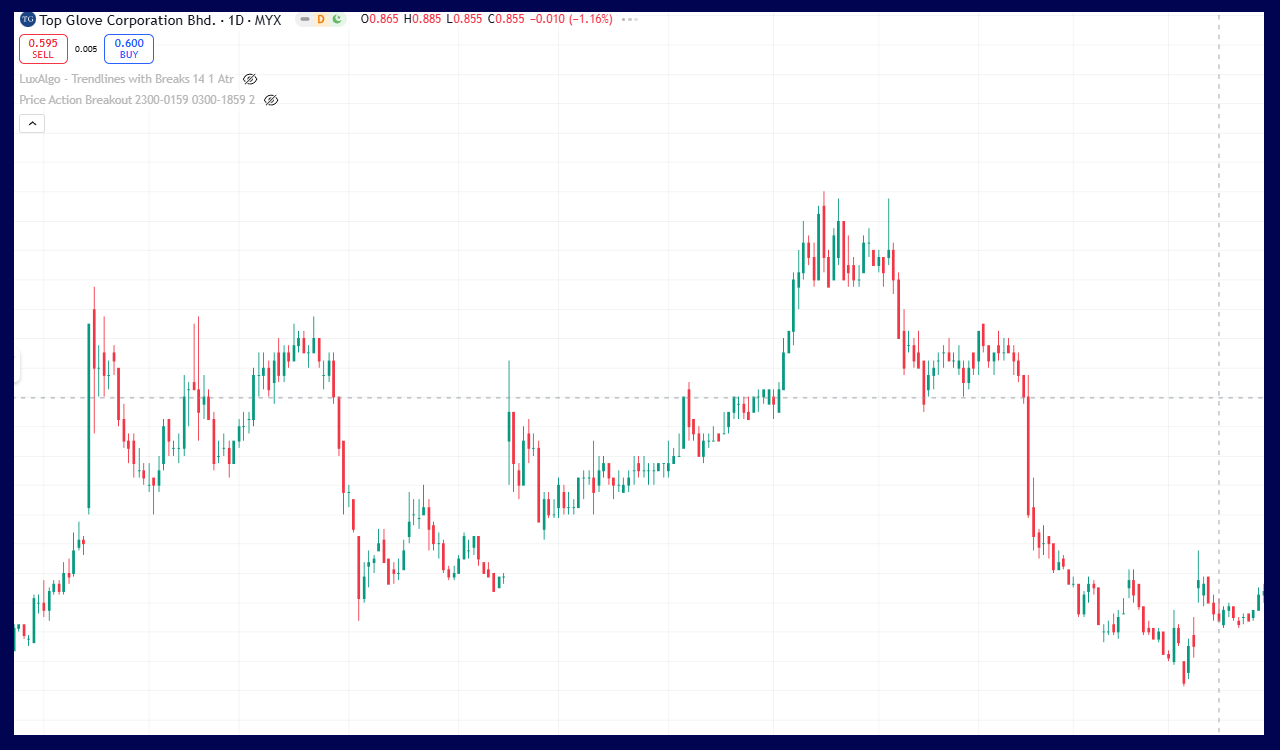Screen dimensions: 1280x750
Task: Expand the left-edge drawing toolbar handle
Action: 16,365
